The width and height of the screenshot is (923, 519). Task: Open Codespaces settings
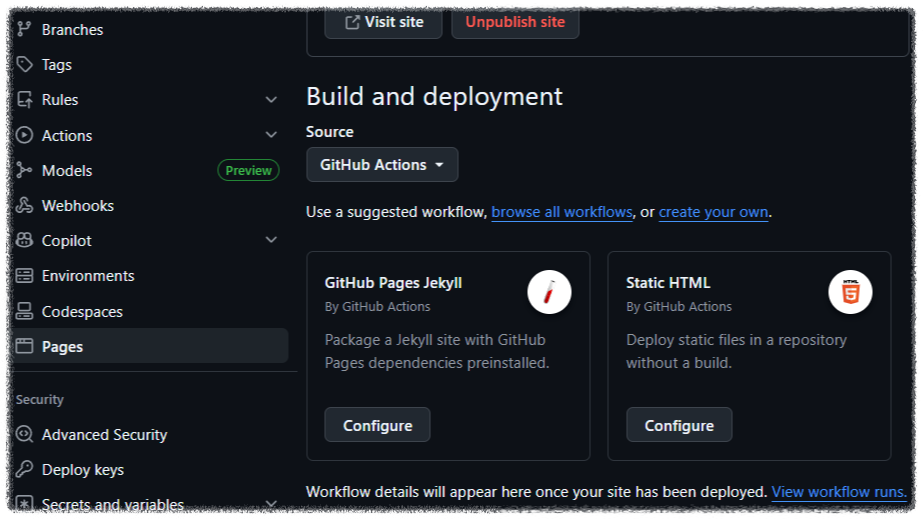click(x=82, y=311)
